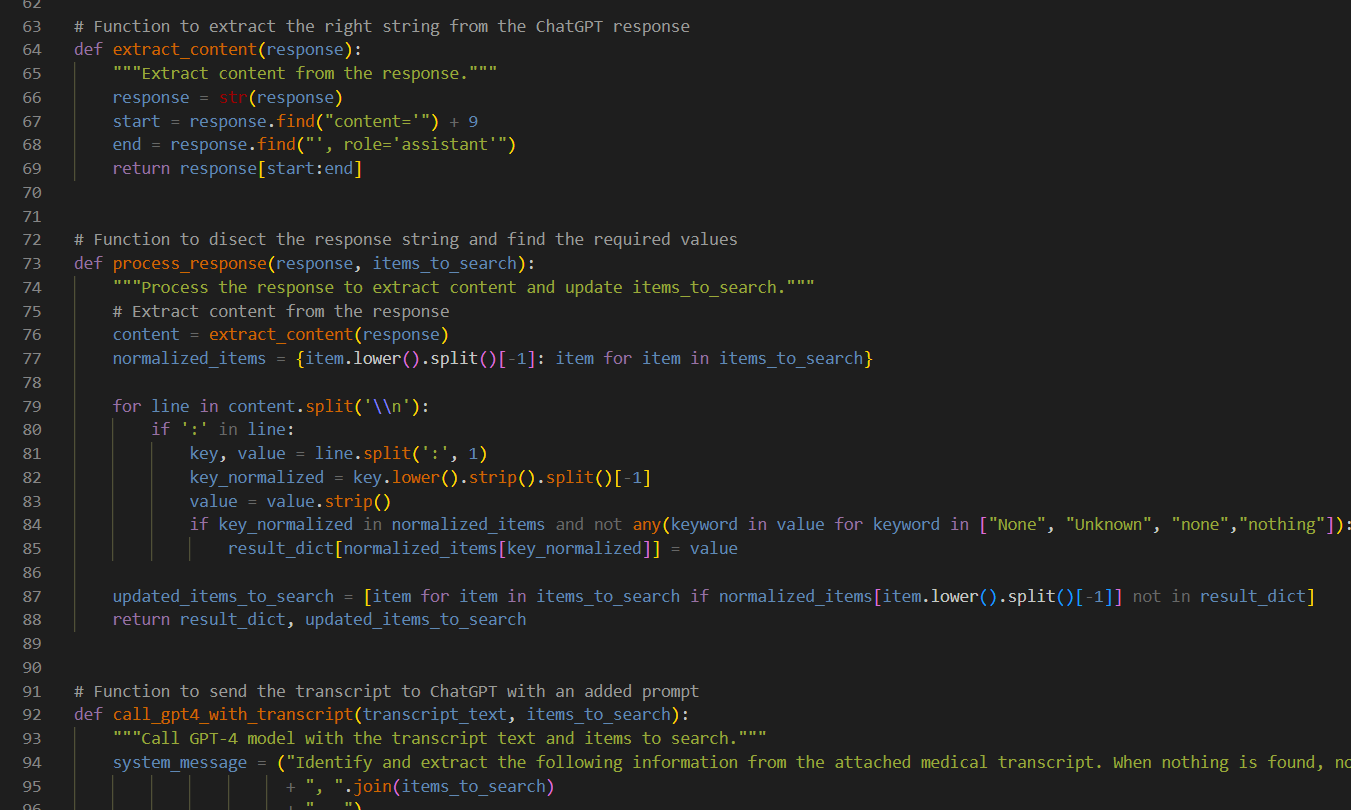
Task: Click line number 71 in the gutter
Action: tap(31, 217)
